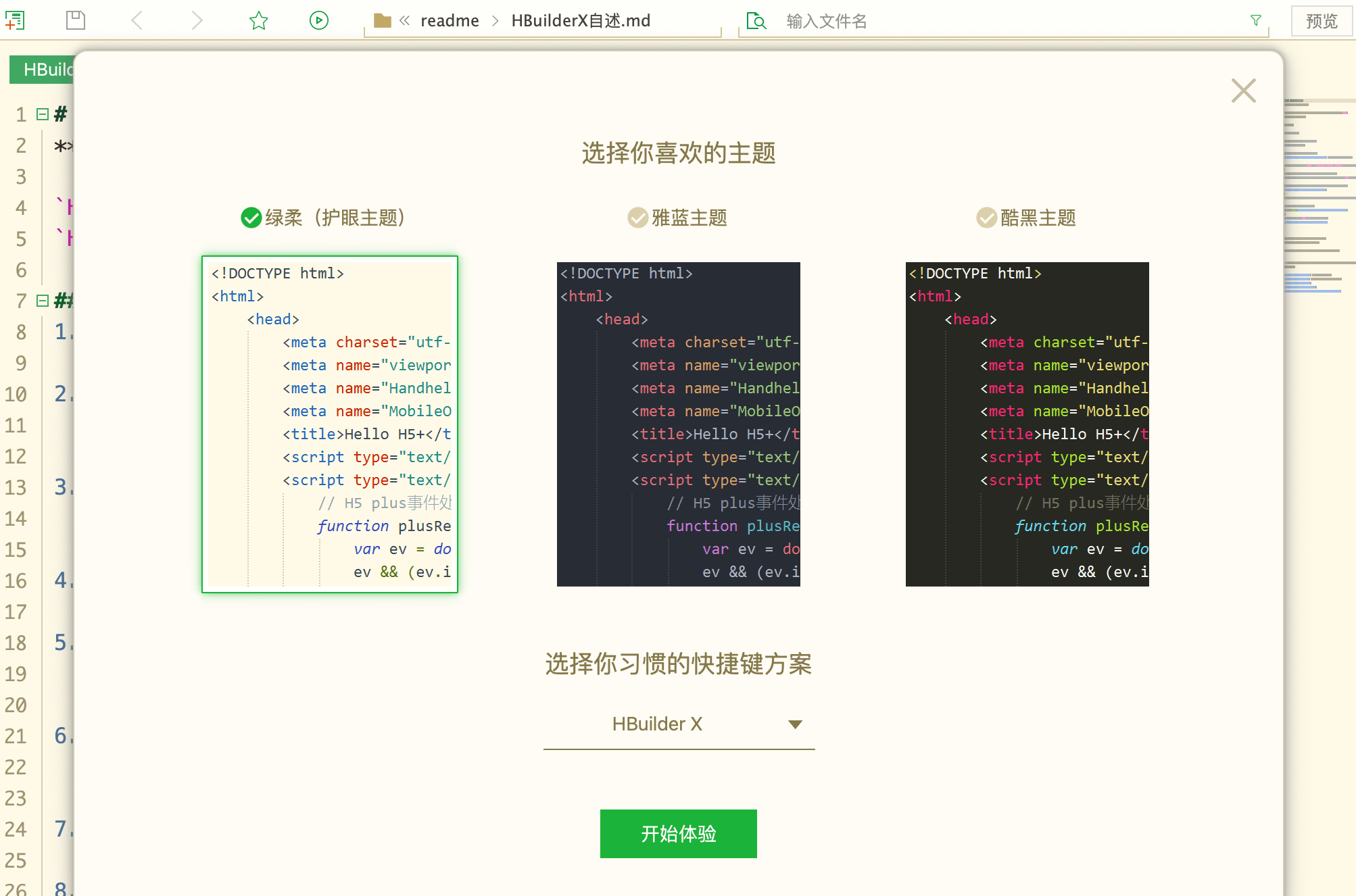Collapse the fold marker on line 7
This screenshot has width=1356, height=896.
(x=43, y=300)
